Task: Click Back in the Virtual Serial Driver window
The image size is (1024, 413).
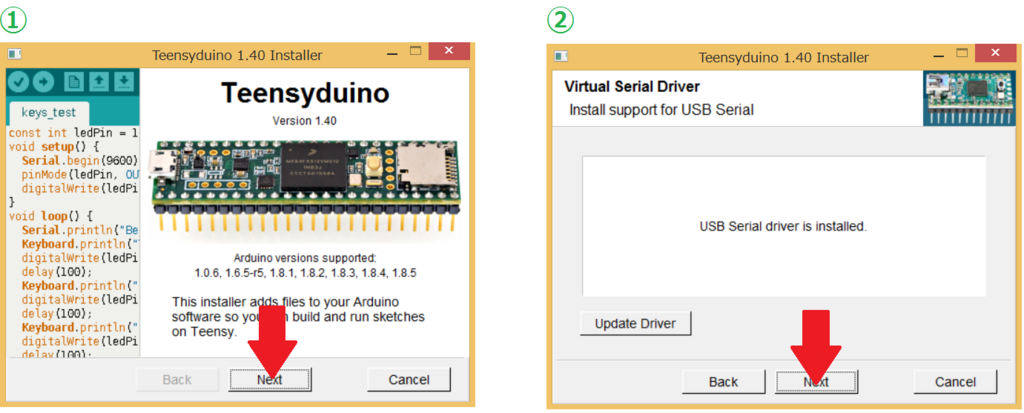Action: click(724, 382)
